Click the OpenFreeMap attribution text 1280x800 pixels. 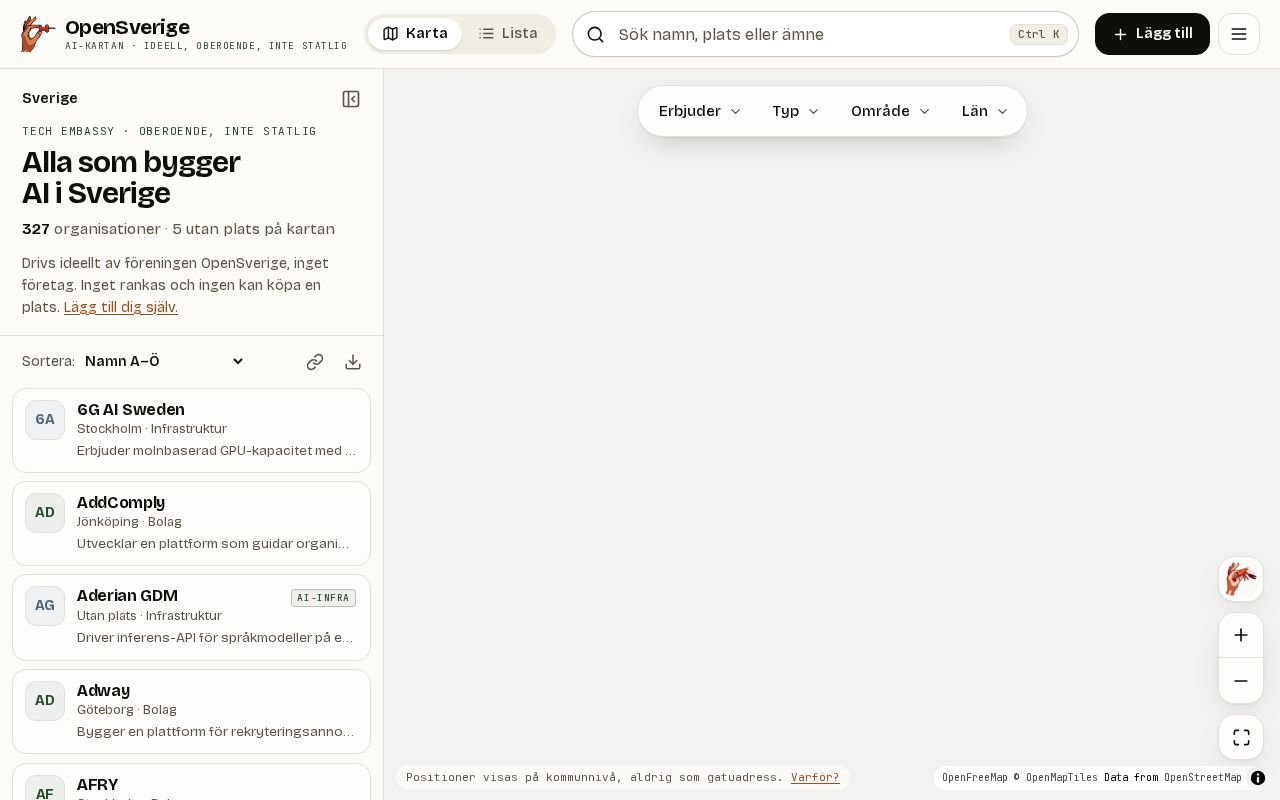pos(974,778)
